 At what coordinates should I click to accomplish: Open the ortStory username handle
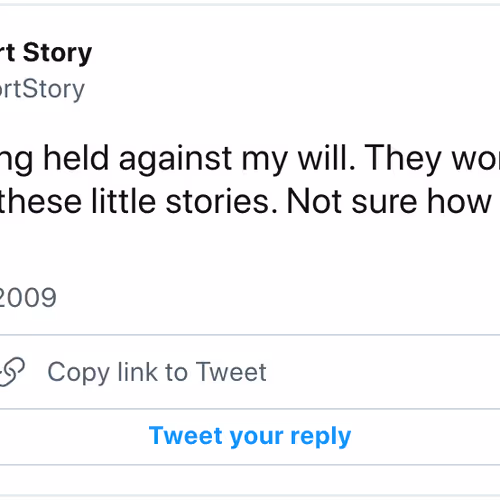[x=42, y=89]
